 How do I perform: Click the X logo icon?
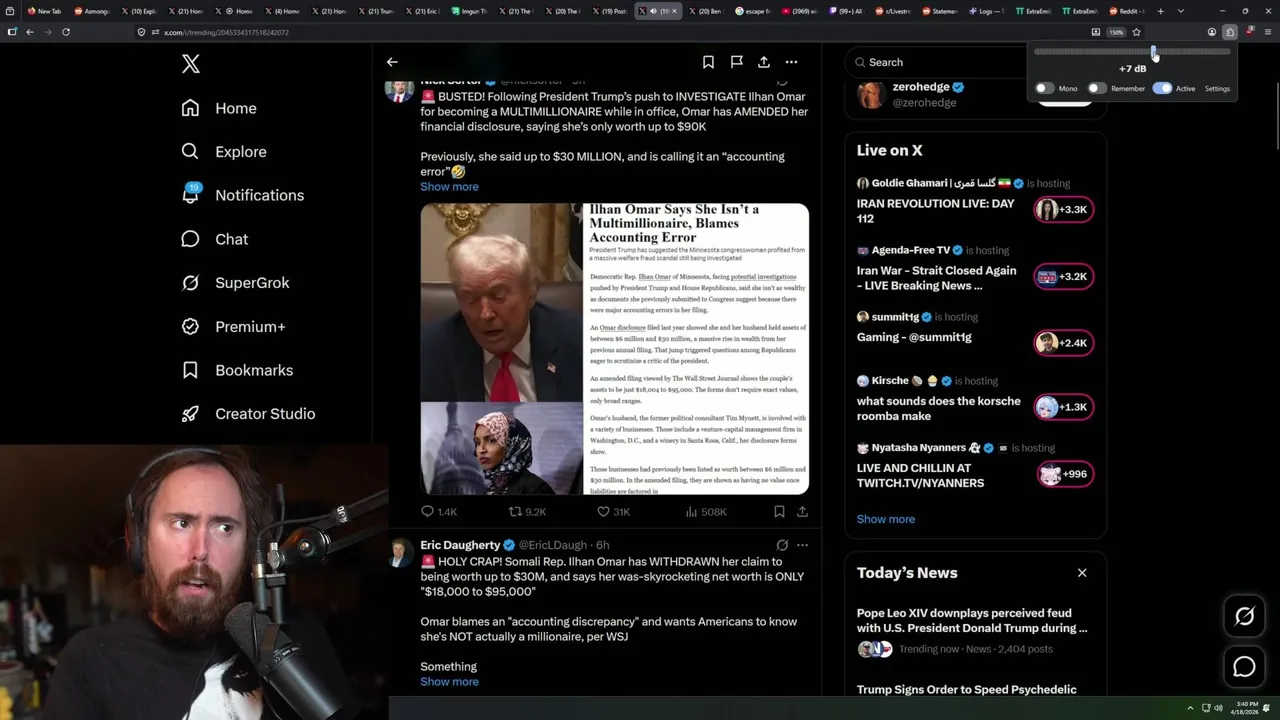191,64
